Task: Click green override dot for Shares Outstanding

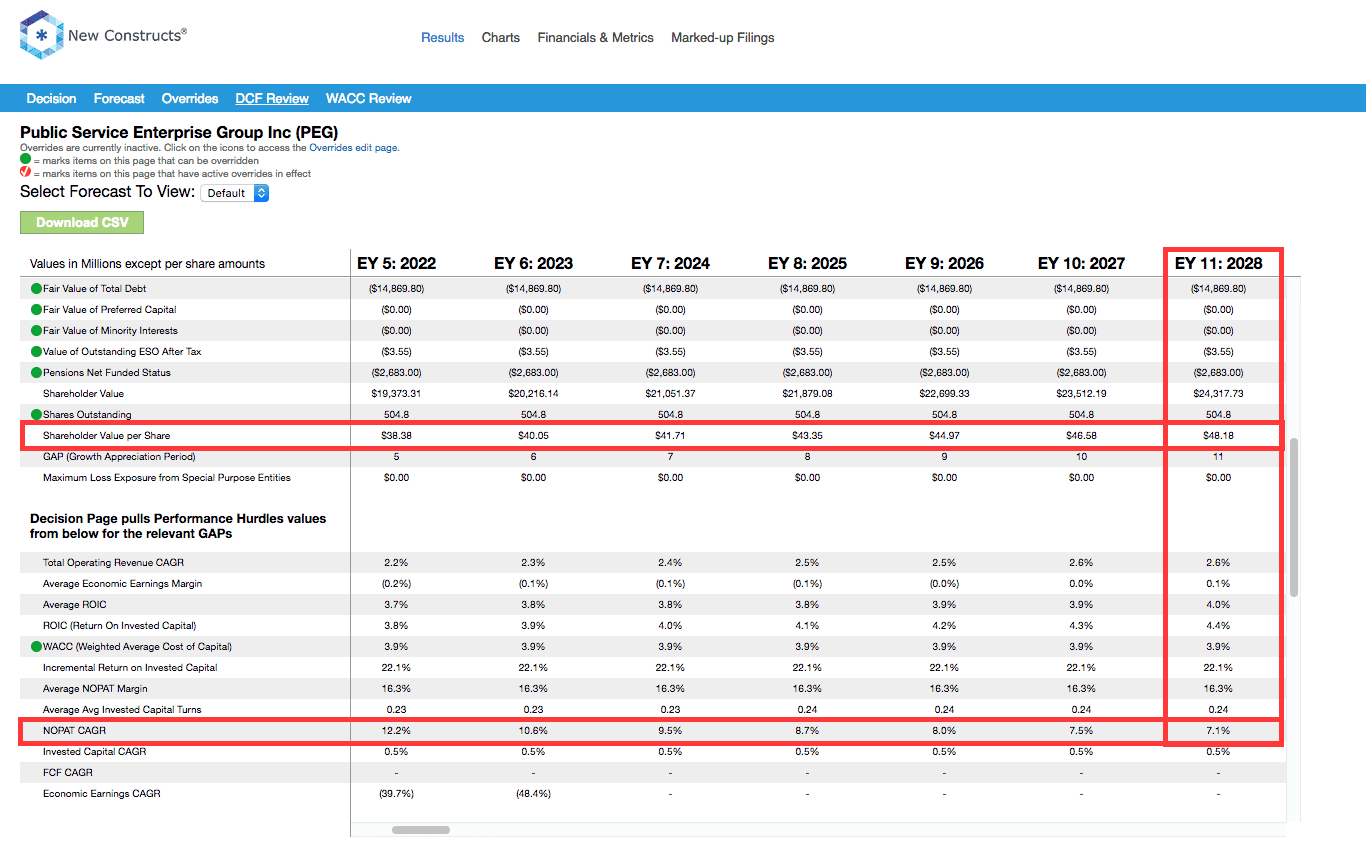Action: [37, 415]
